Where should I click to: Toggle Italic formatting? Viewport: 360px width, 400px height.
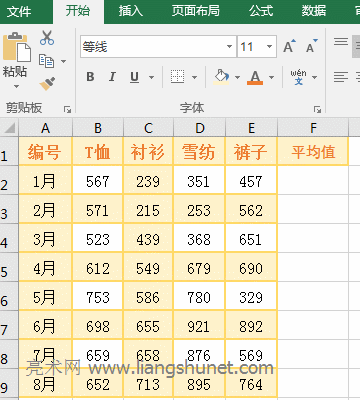coord(112,77)
